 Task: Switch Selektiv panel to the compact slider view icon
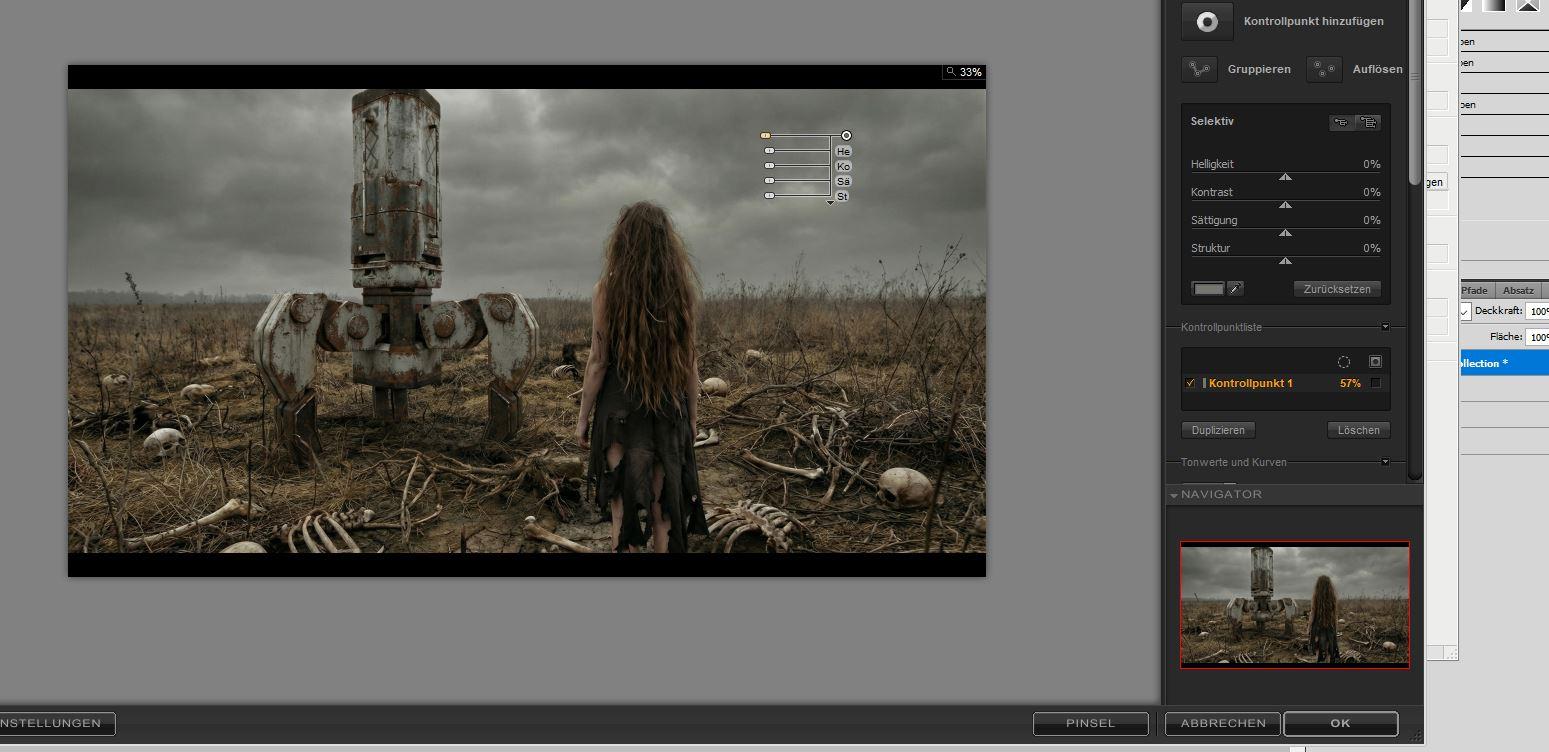click(1341, 122)
